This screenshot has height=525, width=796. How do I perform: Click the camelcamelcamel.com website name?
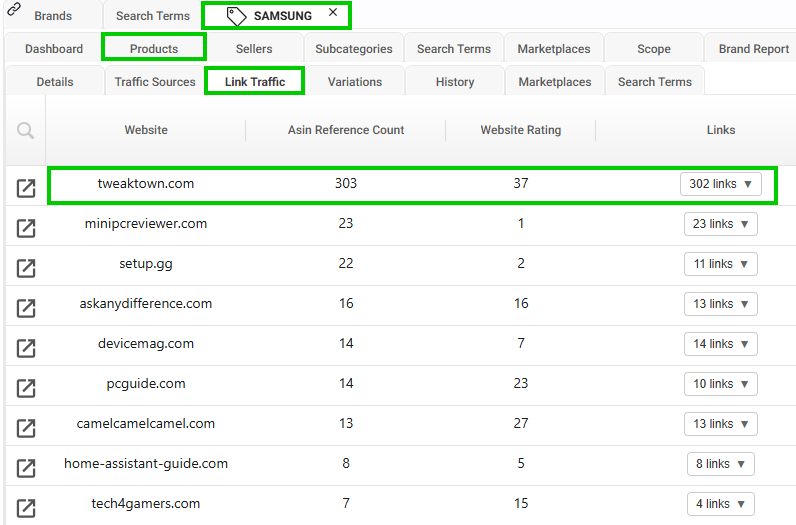[x=146, y=423]
